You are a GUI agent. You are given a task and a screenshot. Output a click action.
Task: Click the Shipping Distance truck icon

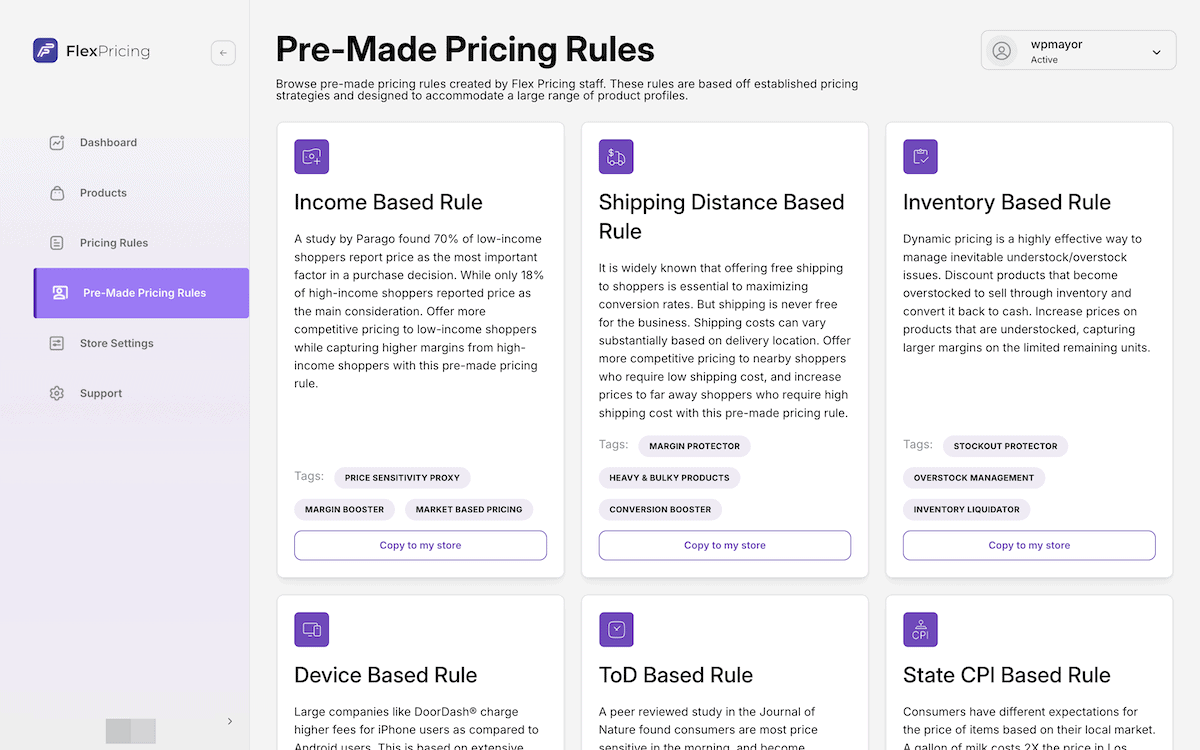pyautogui.click(x=616, y=157)
